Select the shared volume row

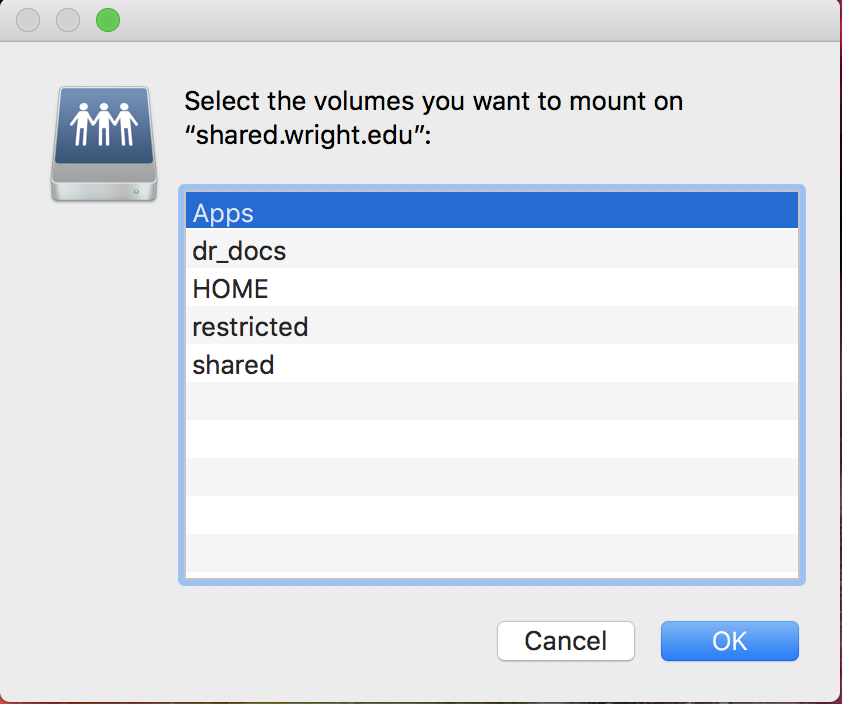[233, 365]
